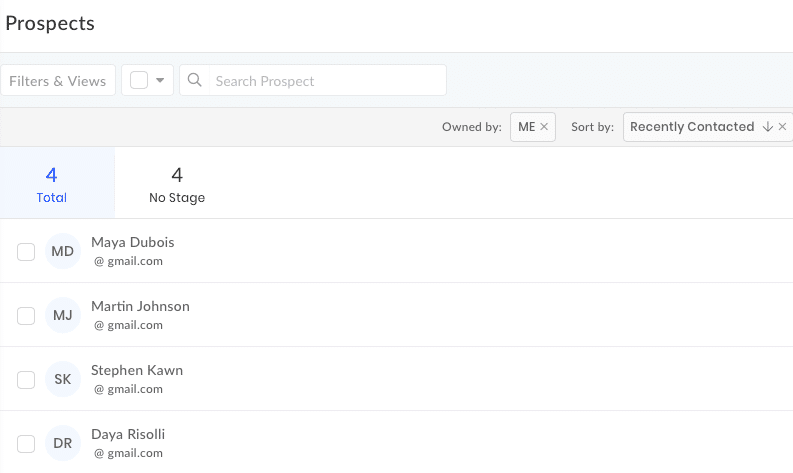The image size is (793, 473).
Task: Click Maya Dubois MD avatar
Action: click(x=63, y=251)
